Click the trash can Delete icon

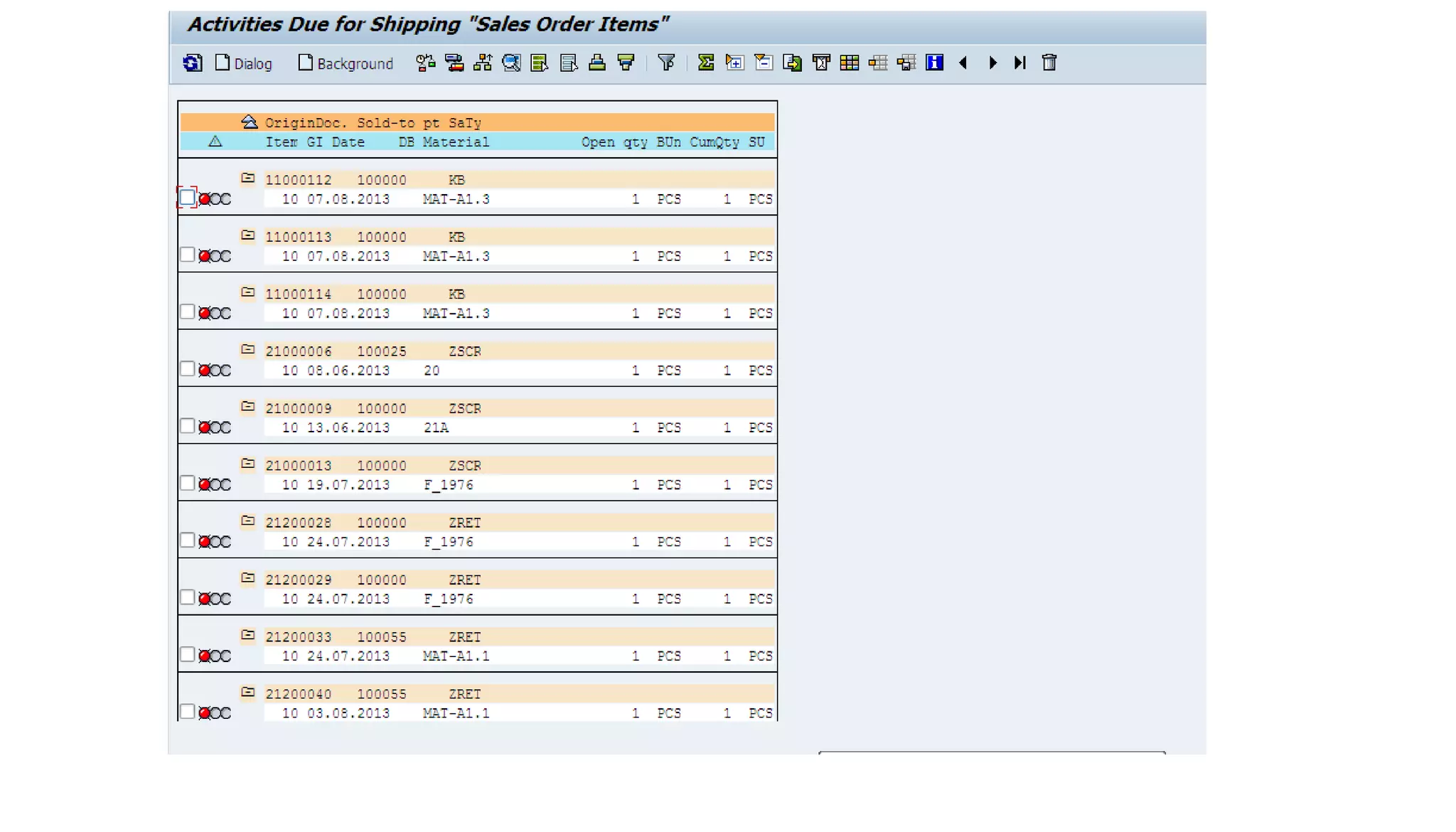coord(1049,63)
